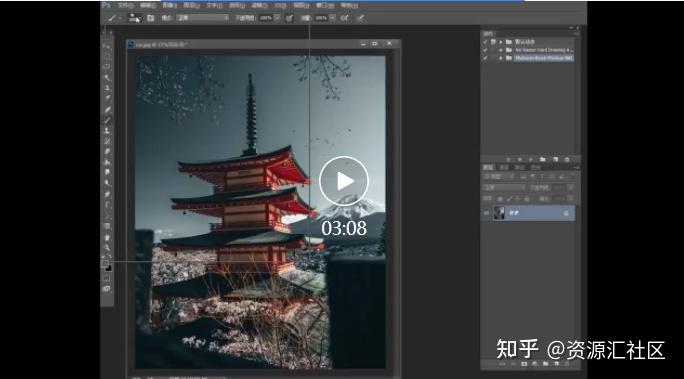Select the Path Selection tool
684x379 pixels.
pyautogui.click(x=107, y=215)
